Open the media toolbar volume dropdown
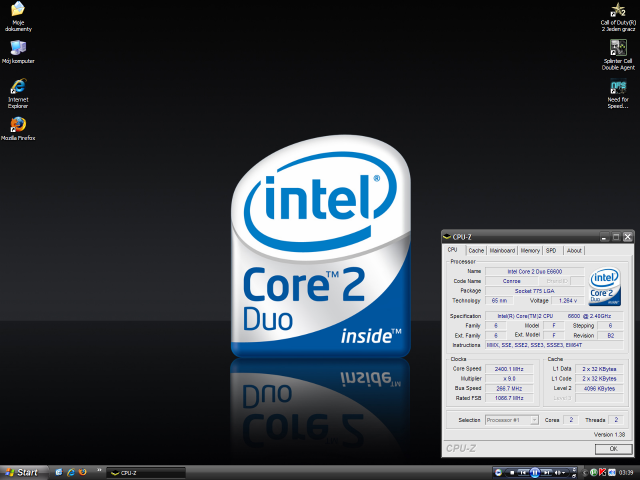The image size is (640, 480). (563, 473)
